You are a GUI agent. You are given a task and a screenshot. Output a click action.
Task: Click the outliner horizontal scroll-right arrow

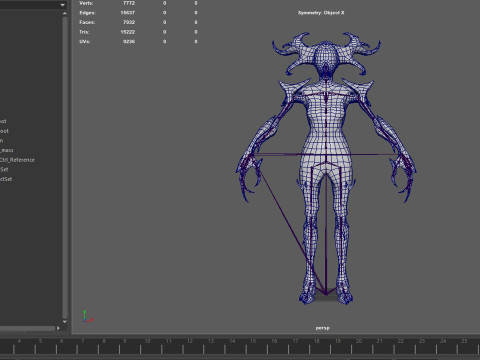[x=58, y=328]
